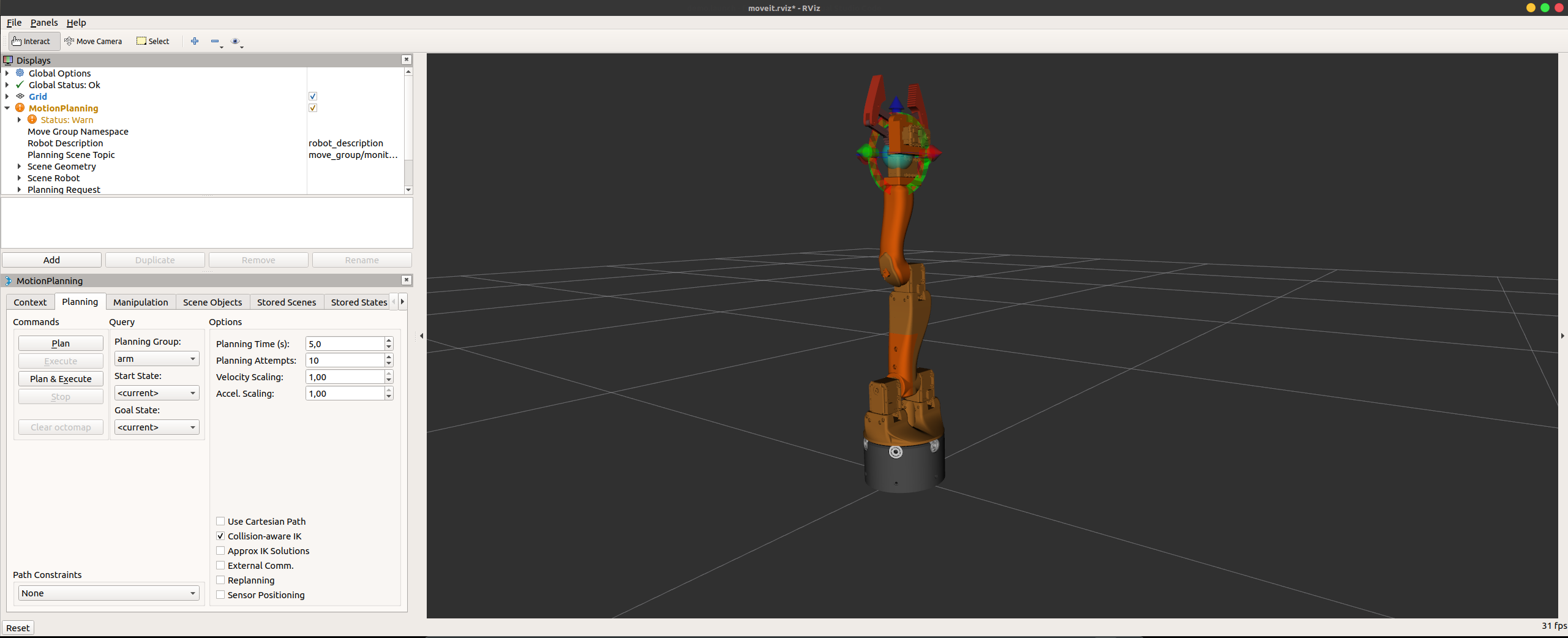This screenshot has width=1568, height=638.
Task: Decrease Accel. Scaling with down arrow
Action: [x=389, y=397]
